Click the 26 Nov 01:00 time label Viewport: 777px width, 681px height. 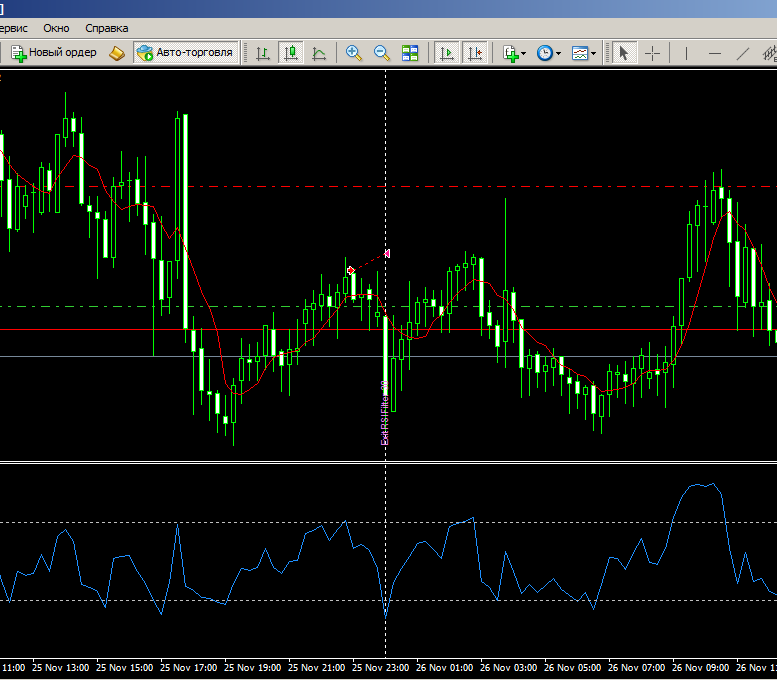444,668
